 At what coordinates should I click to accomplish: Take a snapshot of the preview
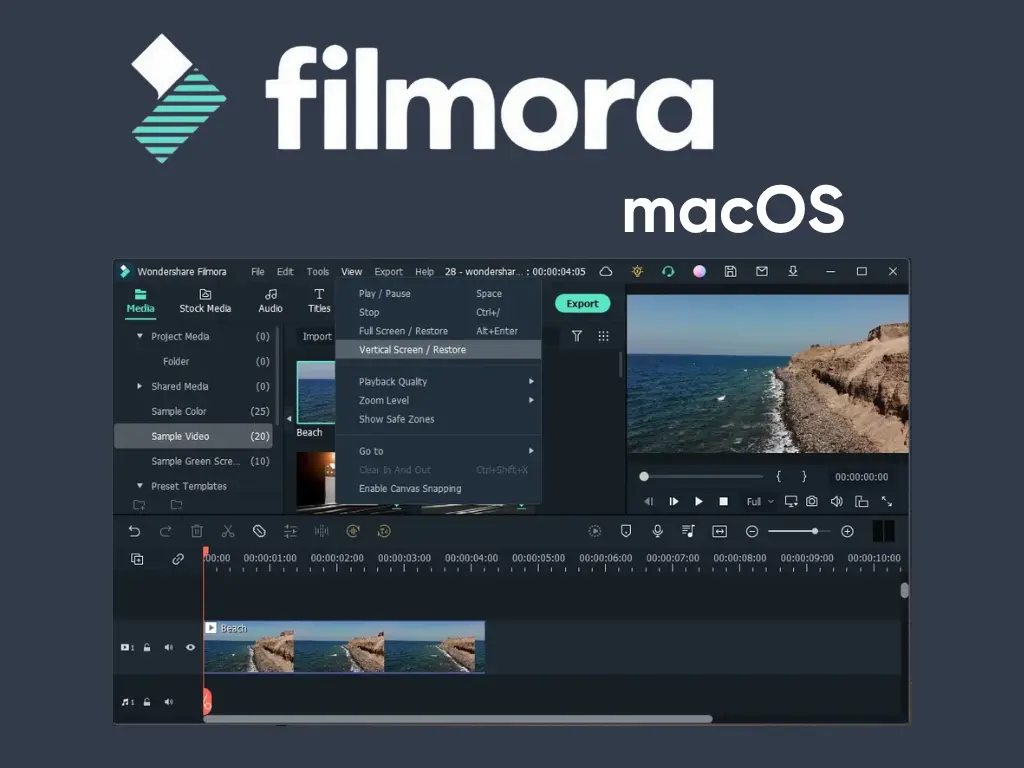[x=812, y=501]
